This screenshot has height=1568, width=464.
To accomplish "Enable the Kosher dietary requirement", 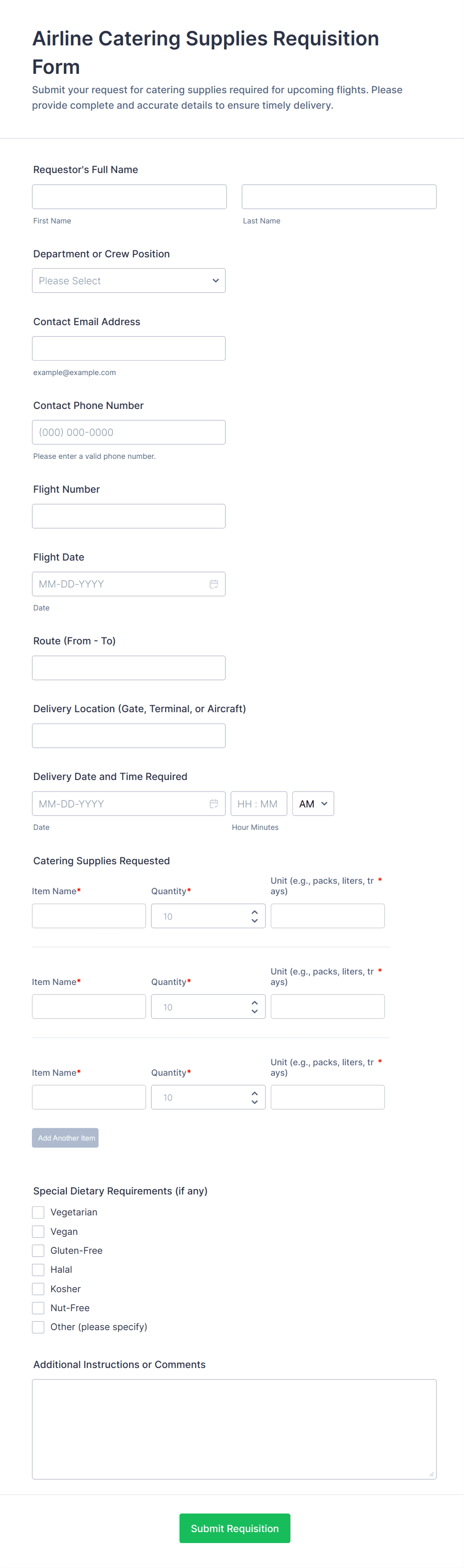I will click(38, 1289).
